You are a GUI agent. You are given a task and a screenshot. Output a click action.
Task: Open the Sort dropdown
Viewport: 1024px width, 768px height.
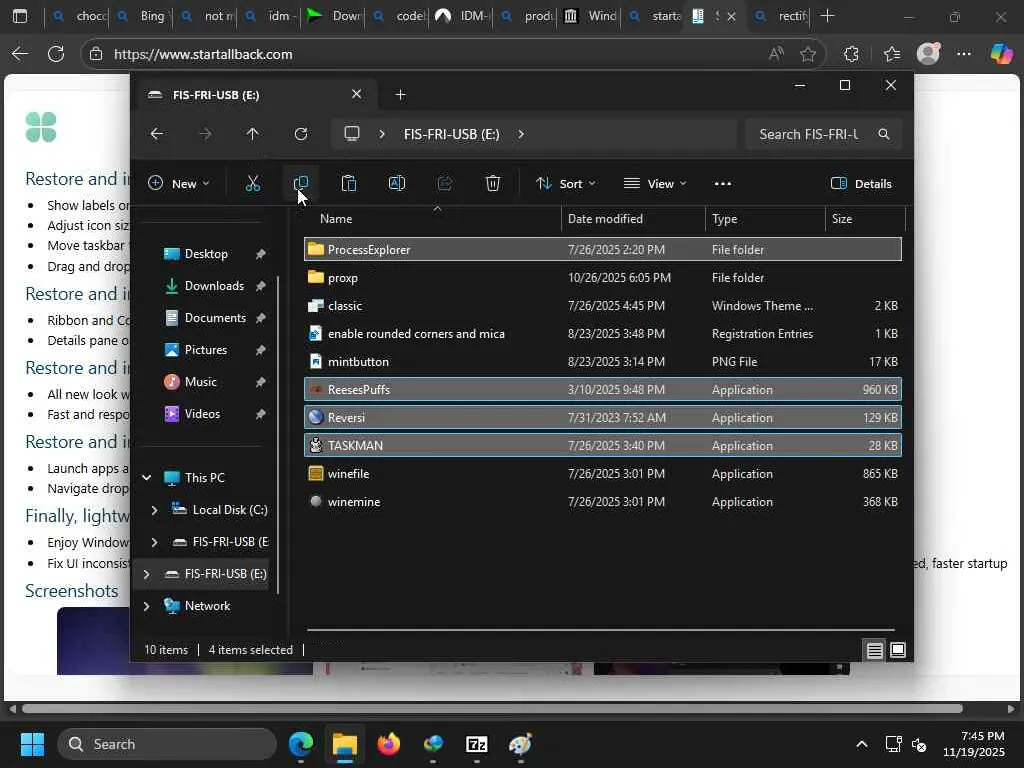point(565,183)
